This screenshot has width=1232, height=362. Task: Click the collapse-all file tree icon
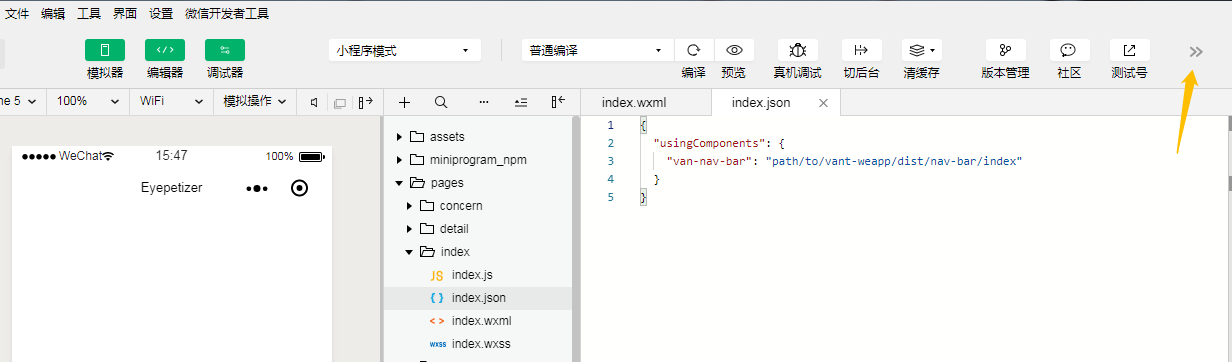(x=521, y=102)
